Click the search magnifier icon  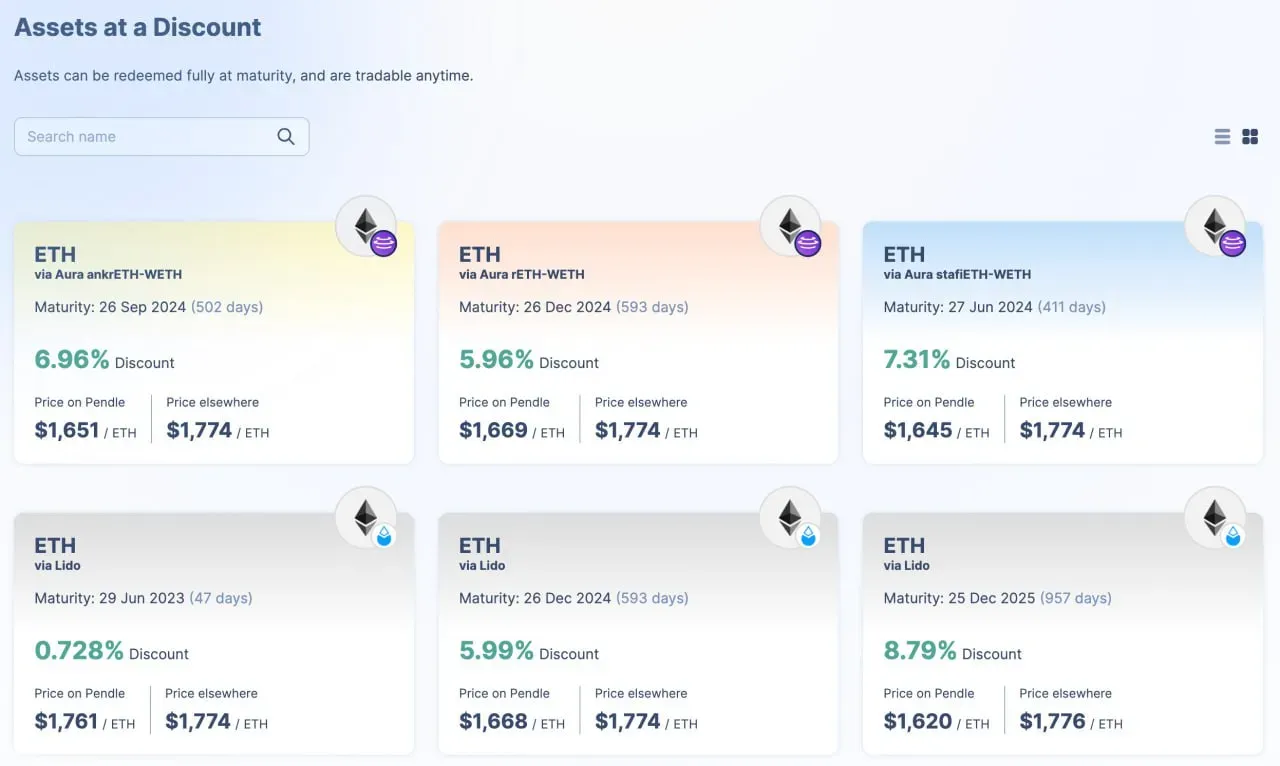[x=286, y=137]
